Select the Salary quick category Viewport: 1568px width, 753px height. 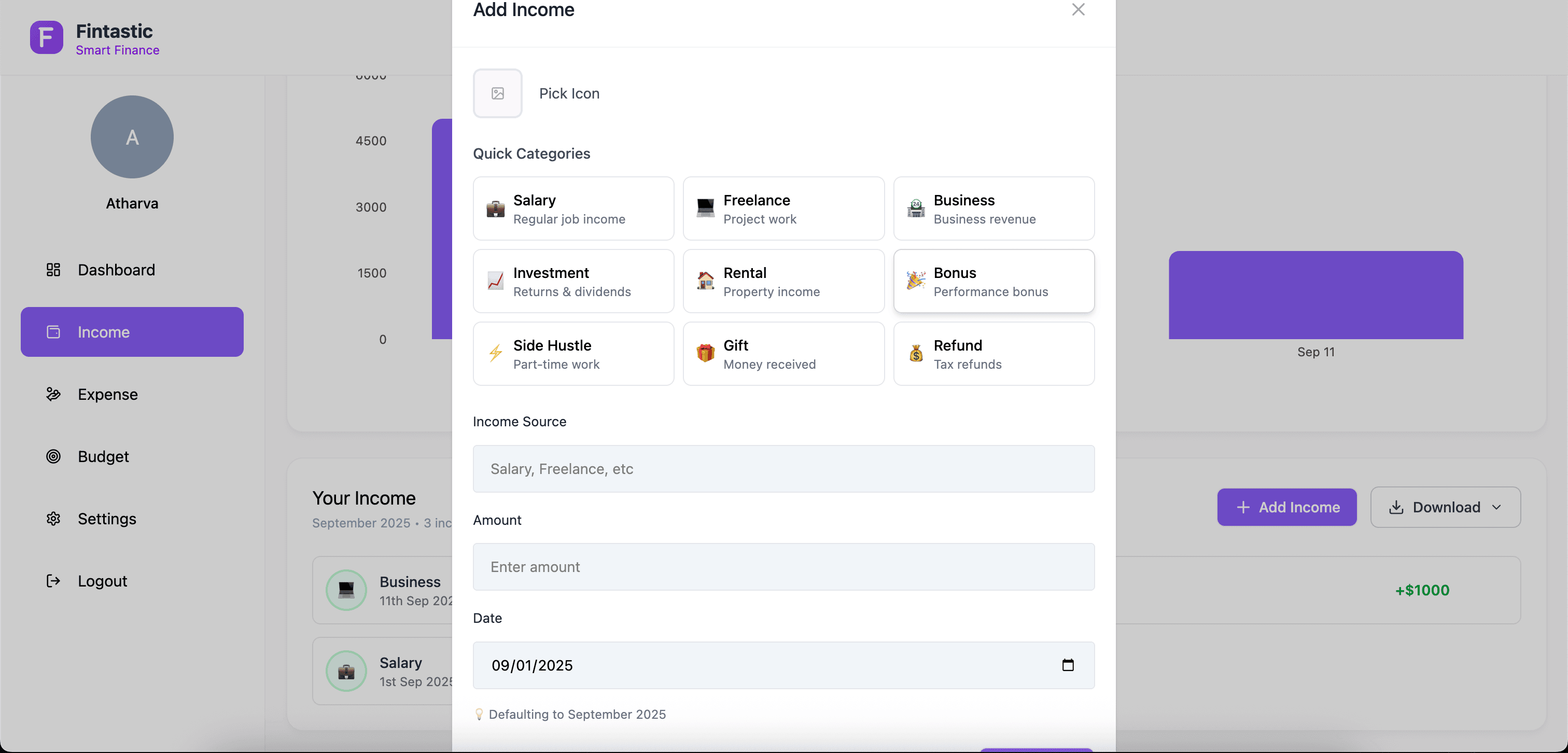point(573,208)
